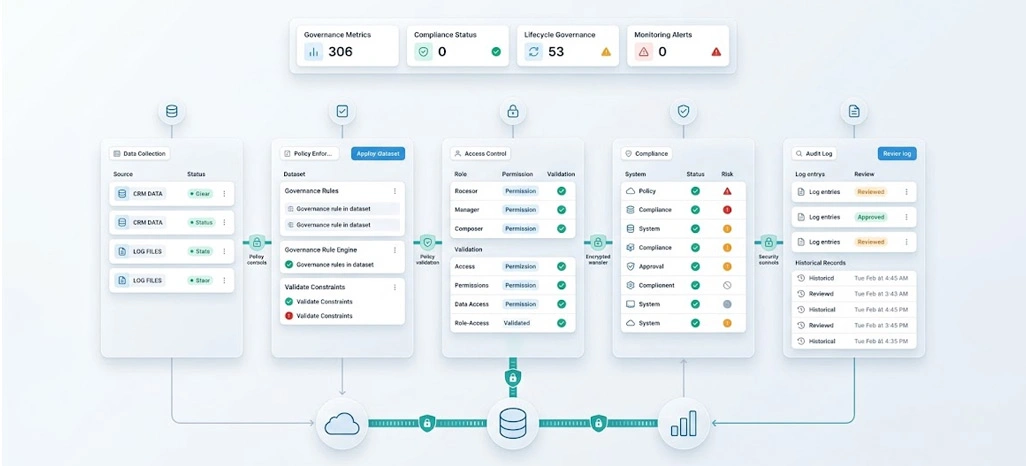Click the grey circle risk indicator in Compliance panel
Viewport: 1026px width, 466px height.
727,304
